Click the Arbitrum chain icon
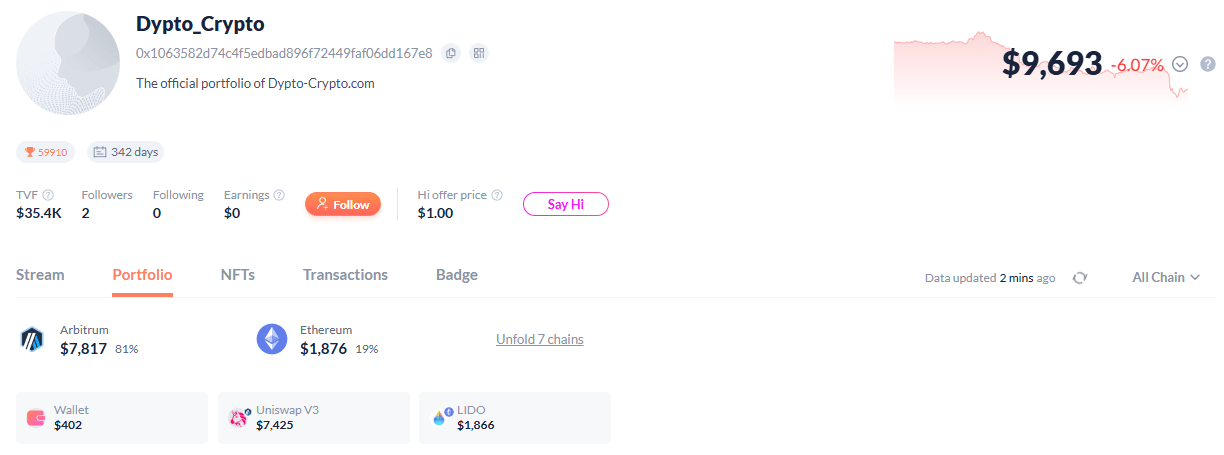Viewport: 1224px width, 455px height. (32, 340)
